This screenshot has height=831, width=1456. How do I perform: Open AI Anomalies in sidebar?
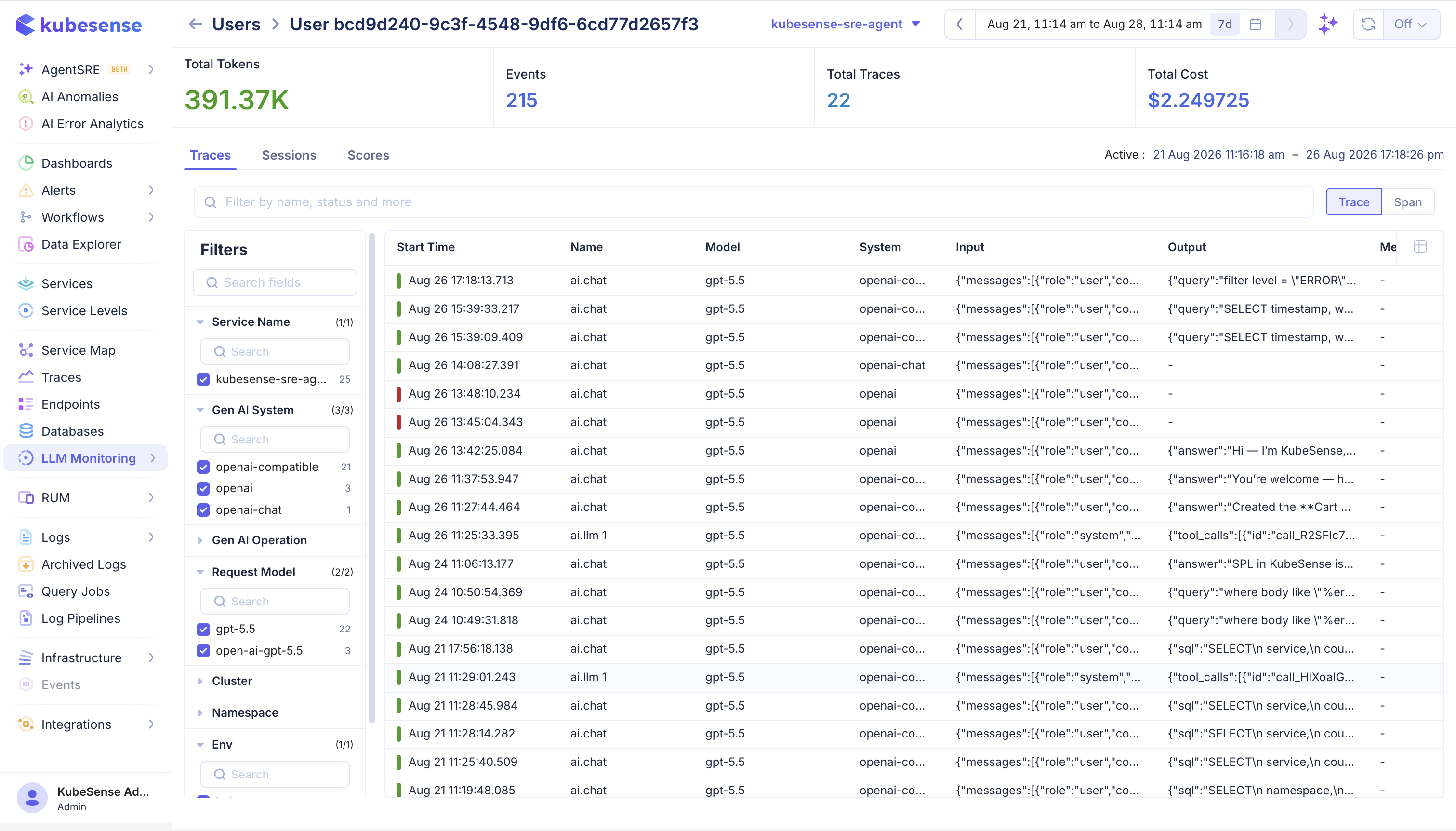(x=80, y=96)
